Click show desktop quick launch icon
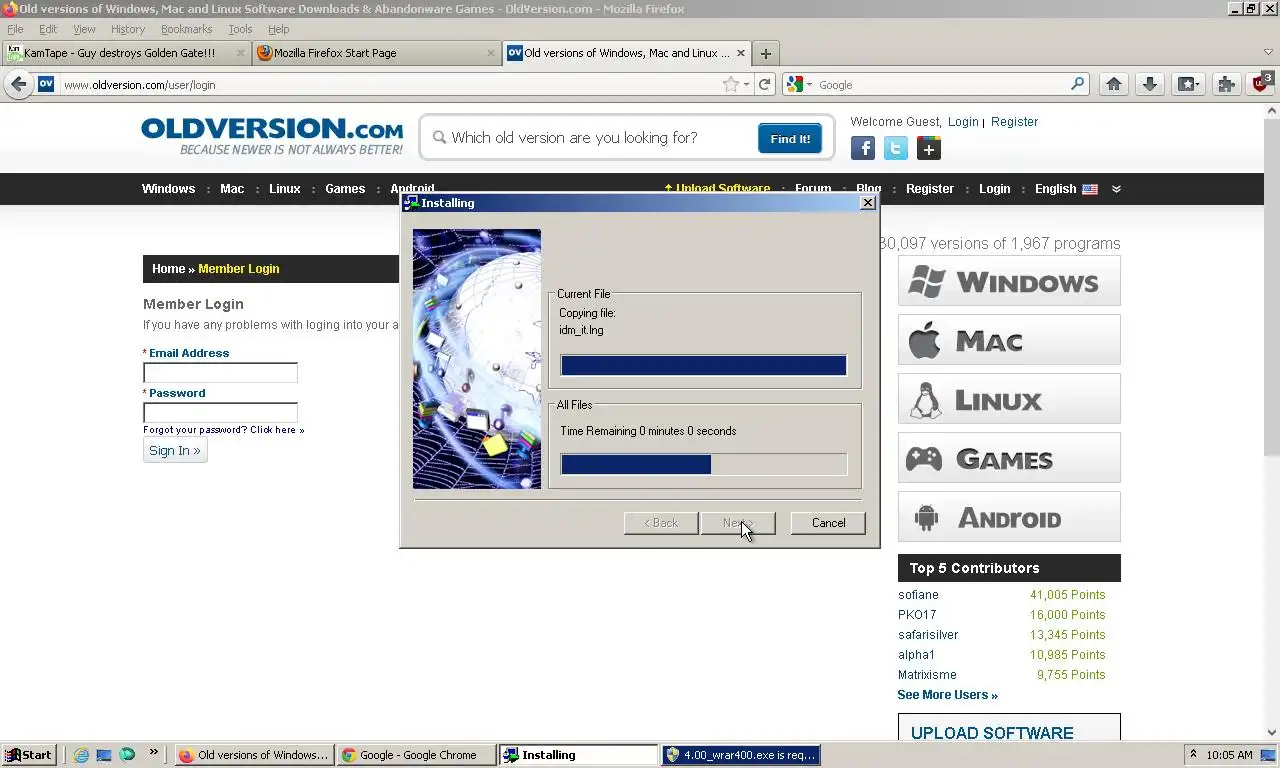The image size is (1280, 768). point(104,755)
